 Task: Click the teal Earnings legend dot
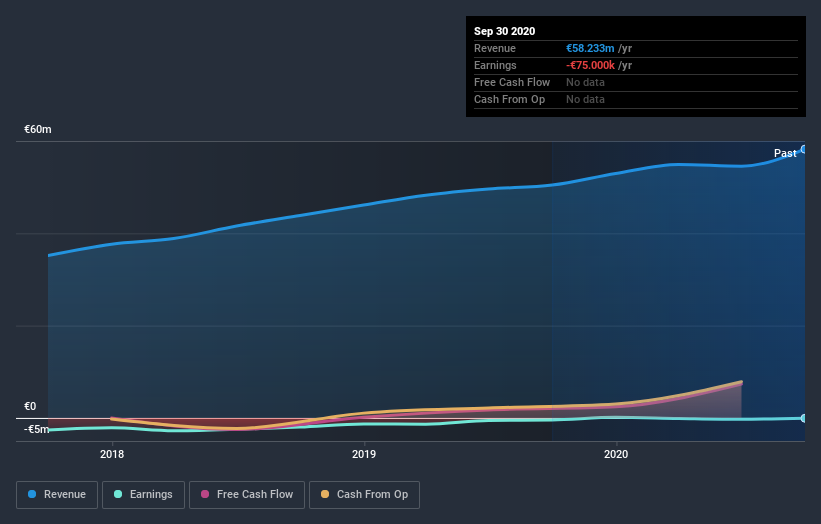point(118,494)
